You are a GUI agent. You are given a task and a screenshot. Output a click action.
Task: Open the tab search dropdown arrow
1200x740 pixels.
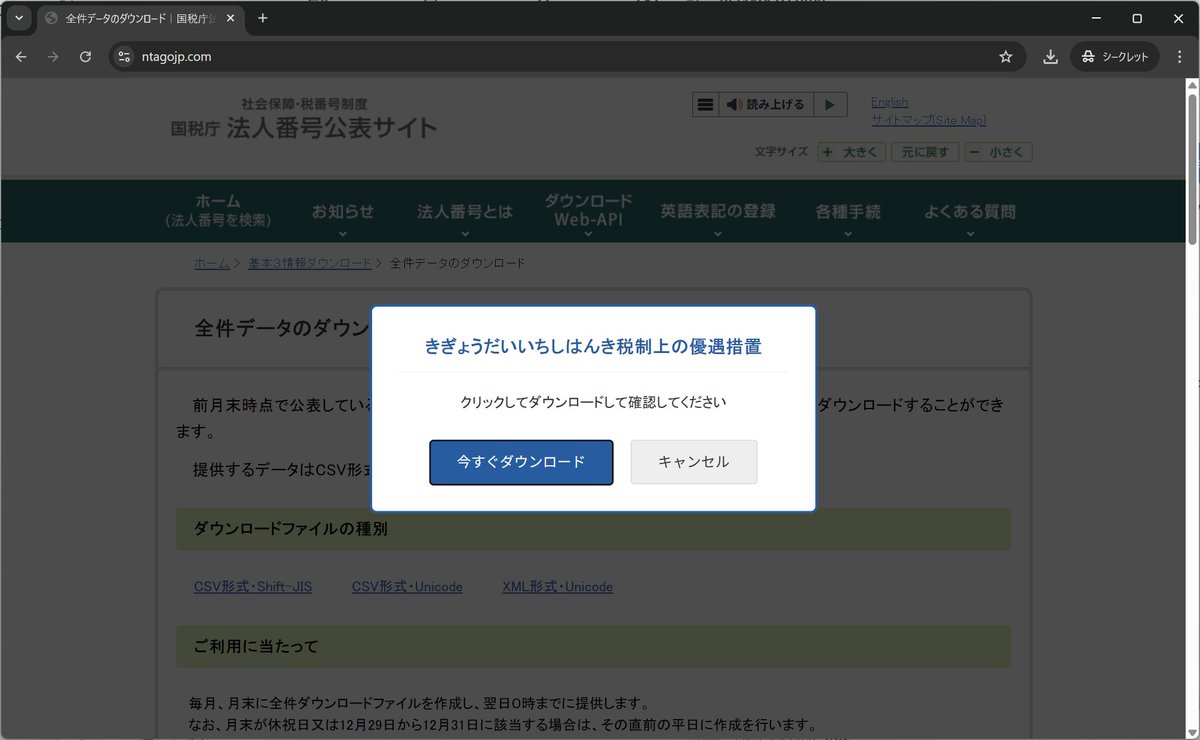pyautogui.click(x=18, y=18)
